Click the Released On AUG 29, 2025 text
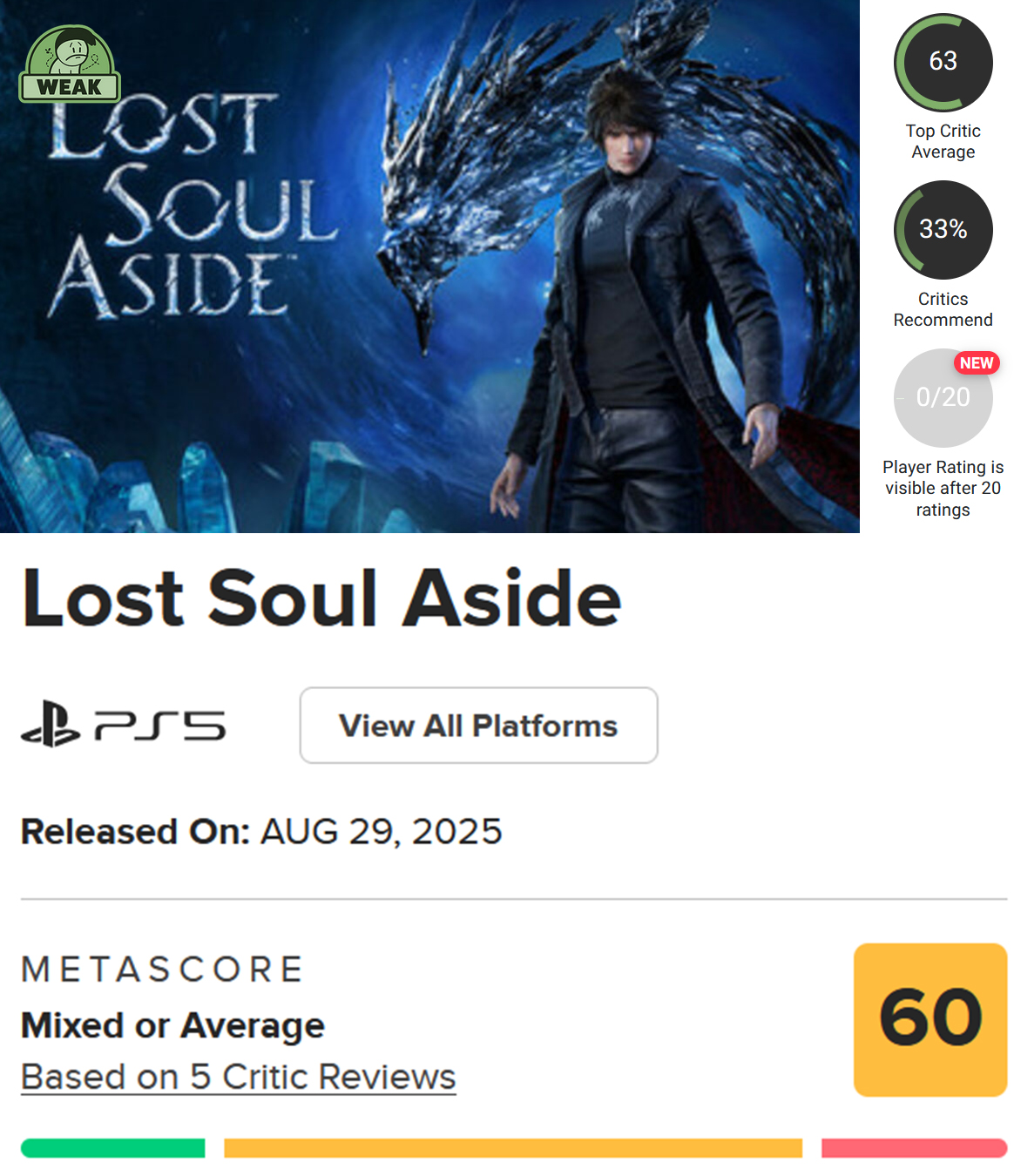The width and height of the screenshot is (1014, 1176). [x=261, y=832]
